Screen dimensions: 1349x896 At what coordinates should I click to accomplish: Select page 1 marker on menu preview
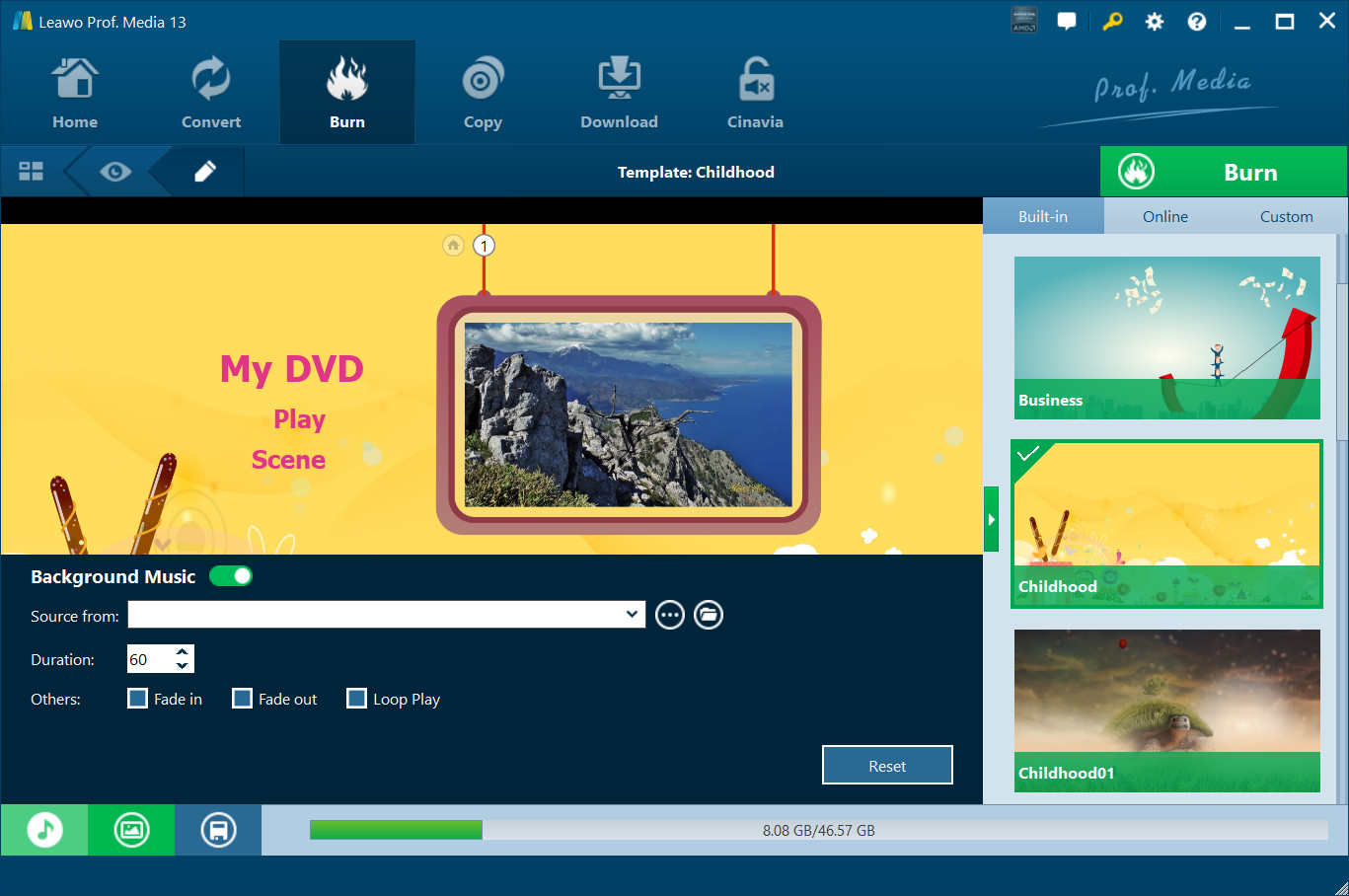pyautogui.click(x=484, y=246)
